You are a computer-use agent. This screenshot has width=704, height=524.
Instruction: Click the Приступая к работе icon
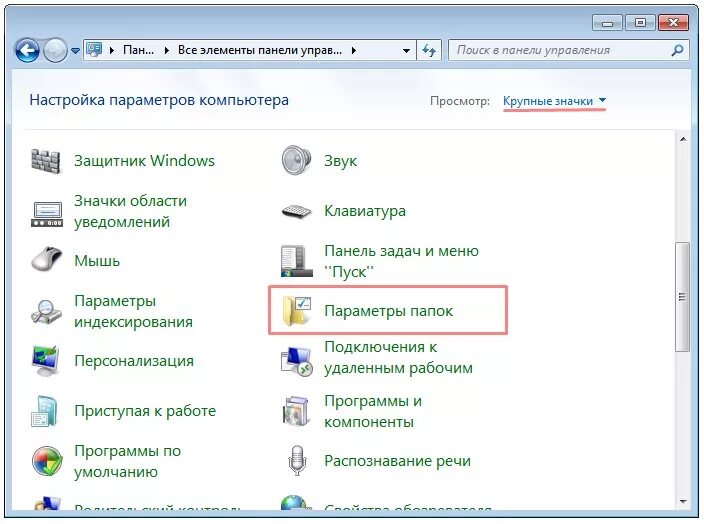click(x=45, y=411)
